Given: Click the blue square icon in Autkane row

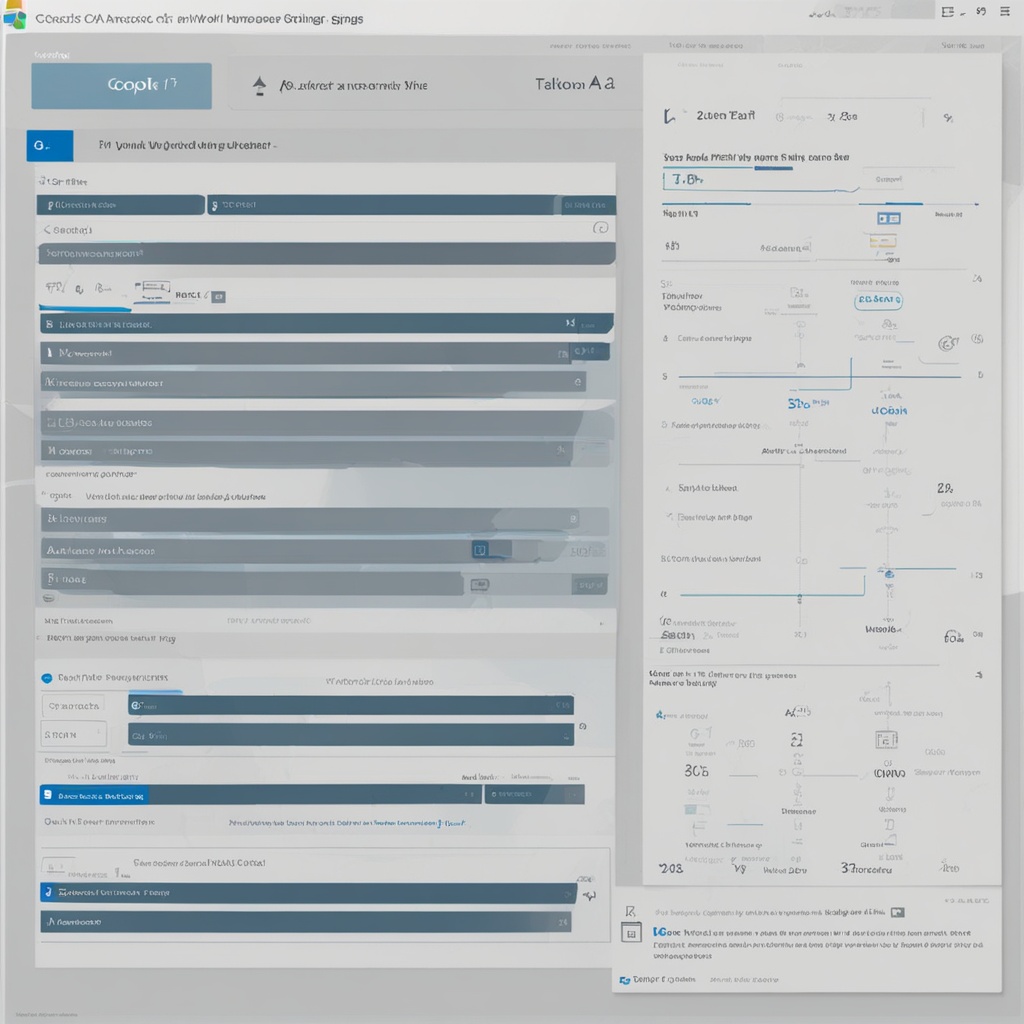Looking at the screenshot, I should [479, 550].
